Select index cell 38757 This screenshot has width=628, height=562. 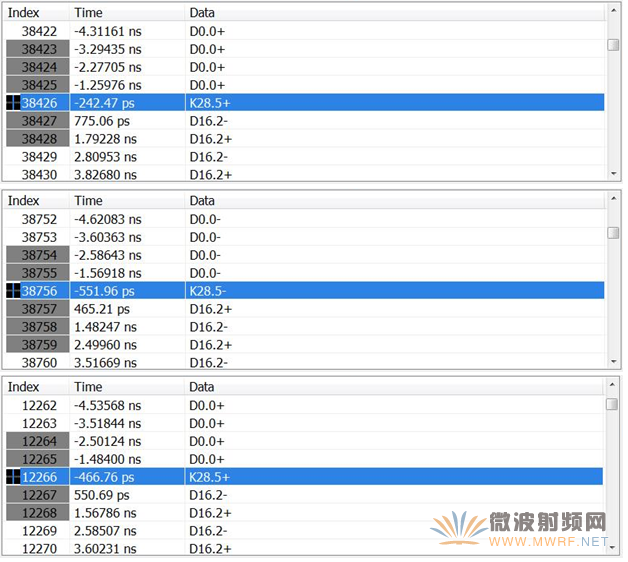click(38, 309)
